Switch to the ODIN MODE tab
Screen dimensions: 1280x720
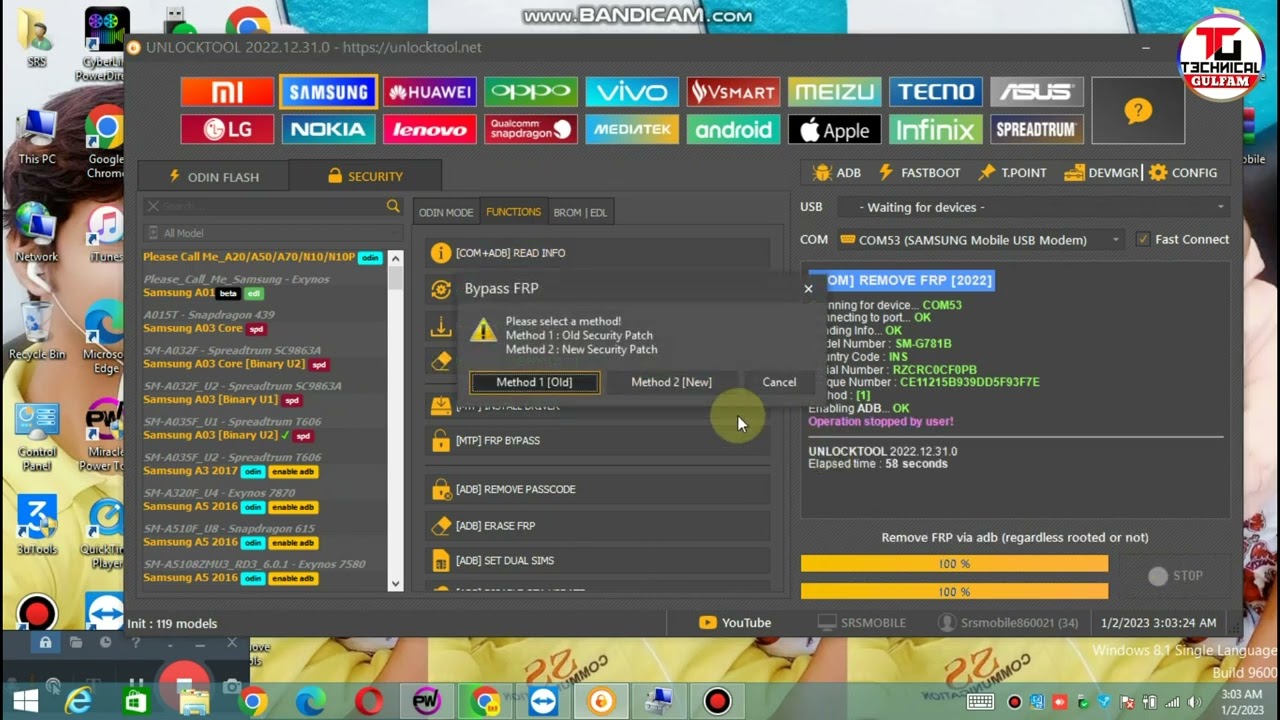(446, 212)
